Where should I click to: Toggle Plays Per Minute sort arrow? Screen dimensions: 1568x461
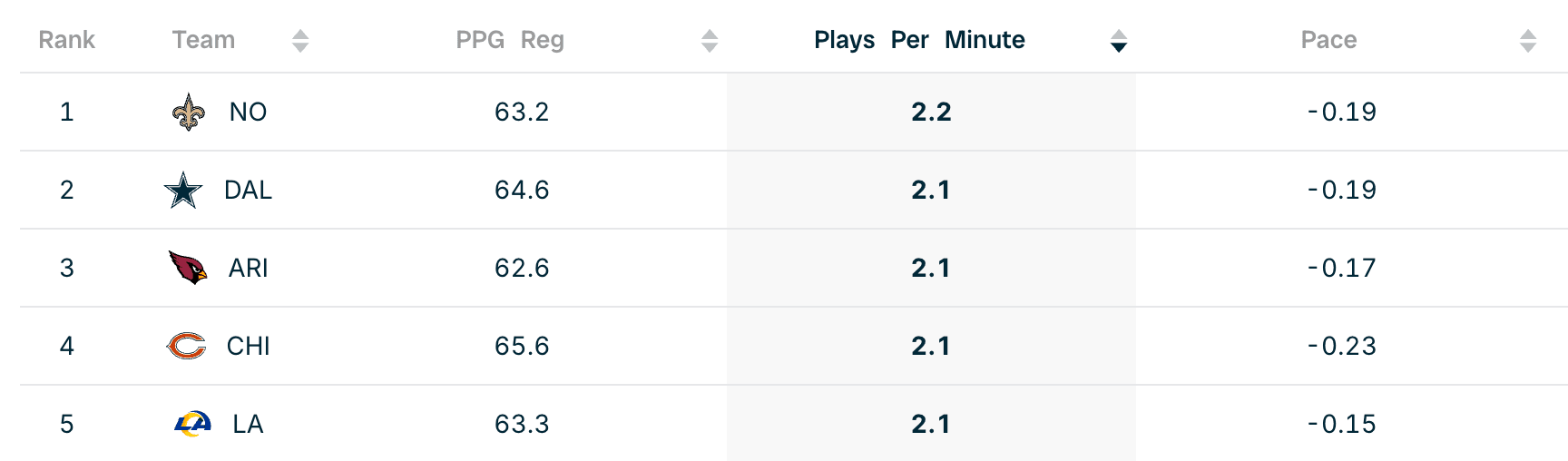coord(1119,41)
